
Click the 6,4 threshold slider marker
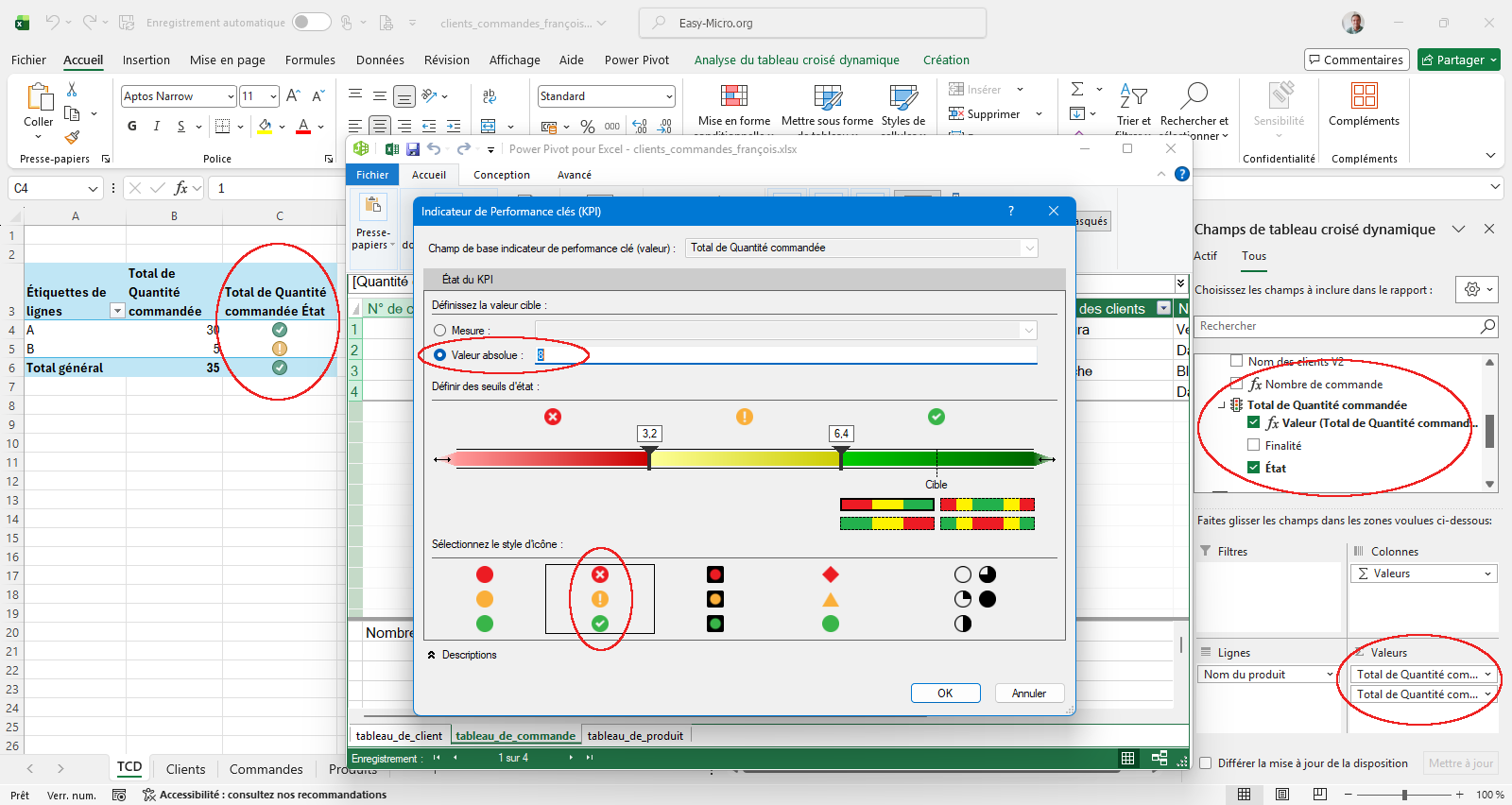click(841, 458)
